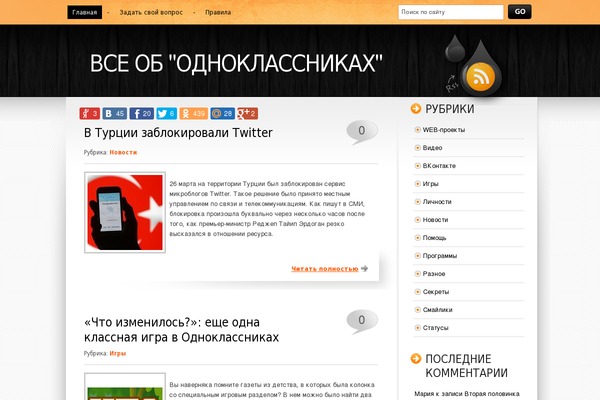Viewport: 600px width, 400px height.
Task: Share on Odnoklassniki button showing 439
Action: coord(194,113)
